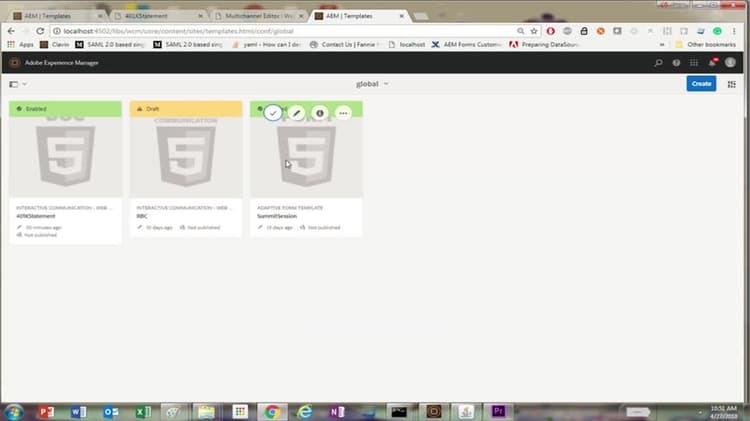Open the AEM solutions grid icon
The width and height of the screenshot is (750, 421).
point(694,63)
